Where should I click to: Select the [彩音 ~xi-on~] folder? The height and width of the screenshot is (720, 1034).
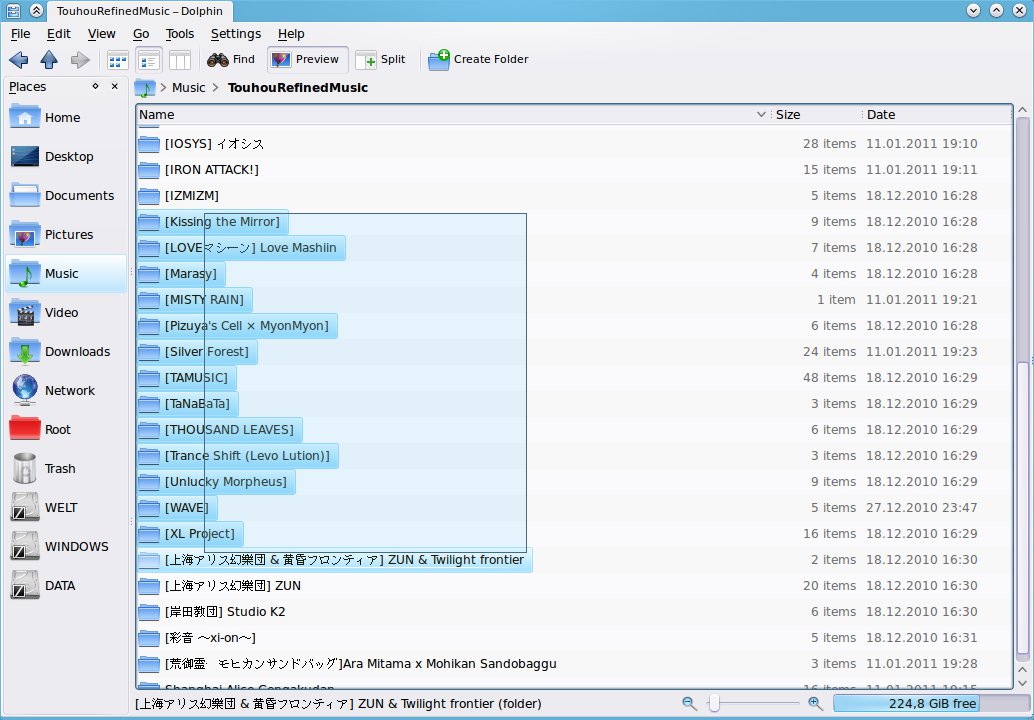coord(197,638)
